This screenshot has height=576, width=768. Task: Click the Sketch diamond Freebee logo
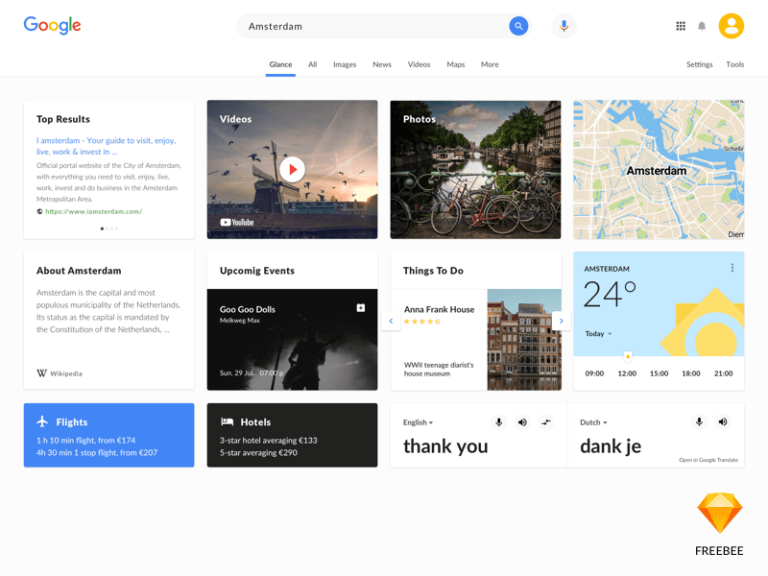coord(720,513)
